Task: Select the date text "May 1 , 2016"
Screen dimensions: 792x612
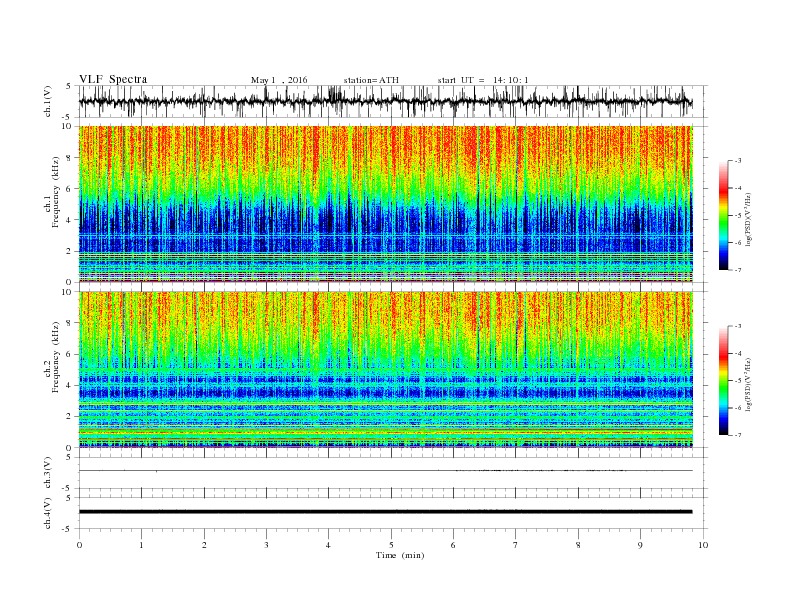Action: pyautogui.click(x=279, y=80)
